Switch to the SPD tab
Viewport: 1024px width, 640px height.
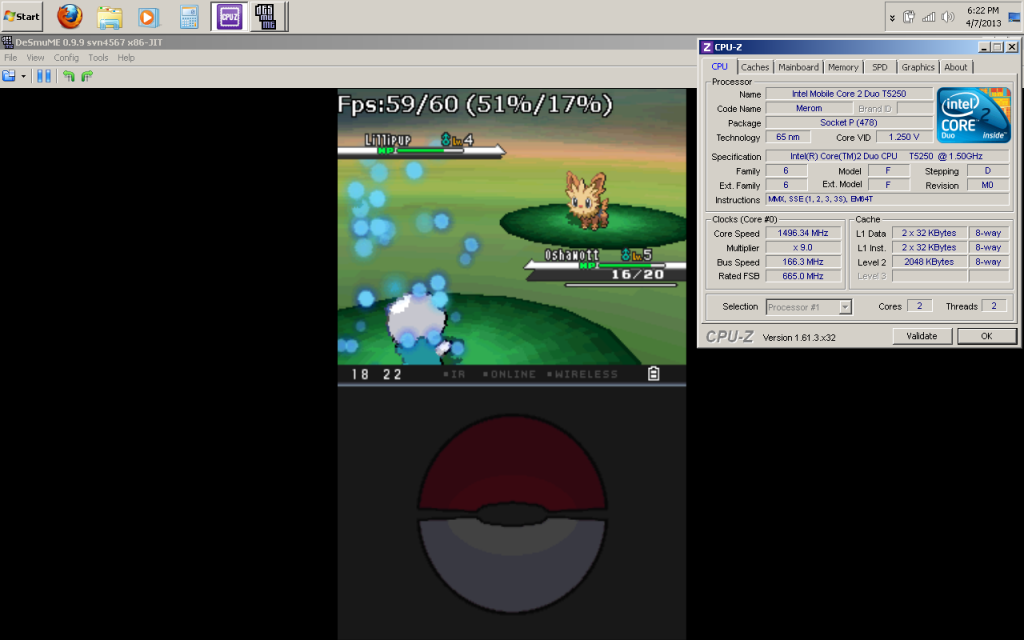(x=880, y=67)
